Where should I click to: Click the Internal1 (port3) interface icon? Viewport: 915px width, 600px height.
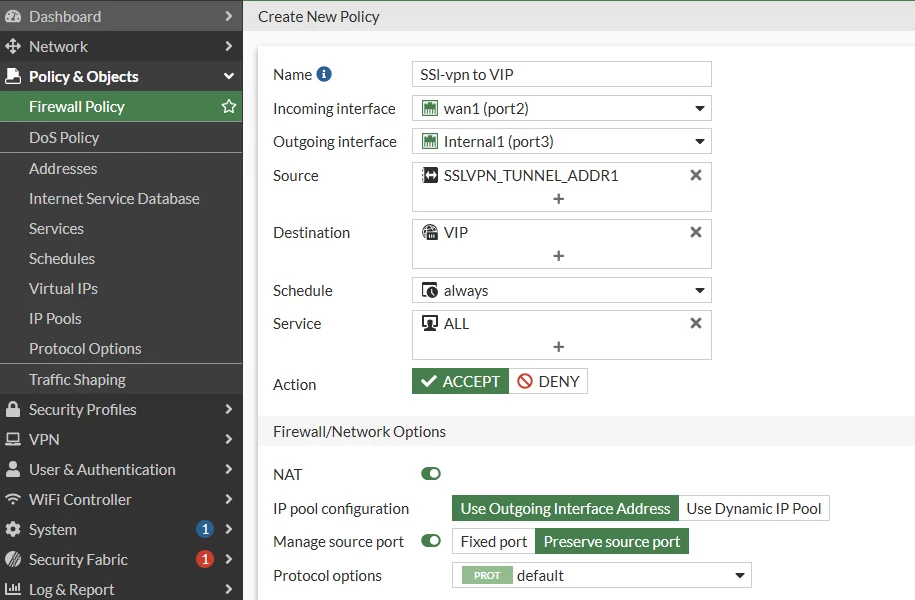pyautogui.click(x=430, y=141)
